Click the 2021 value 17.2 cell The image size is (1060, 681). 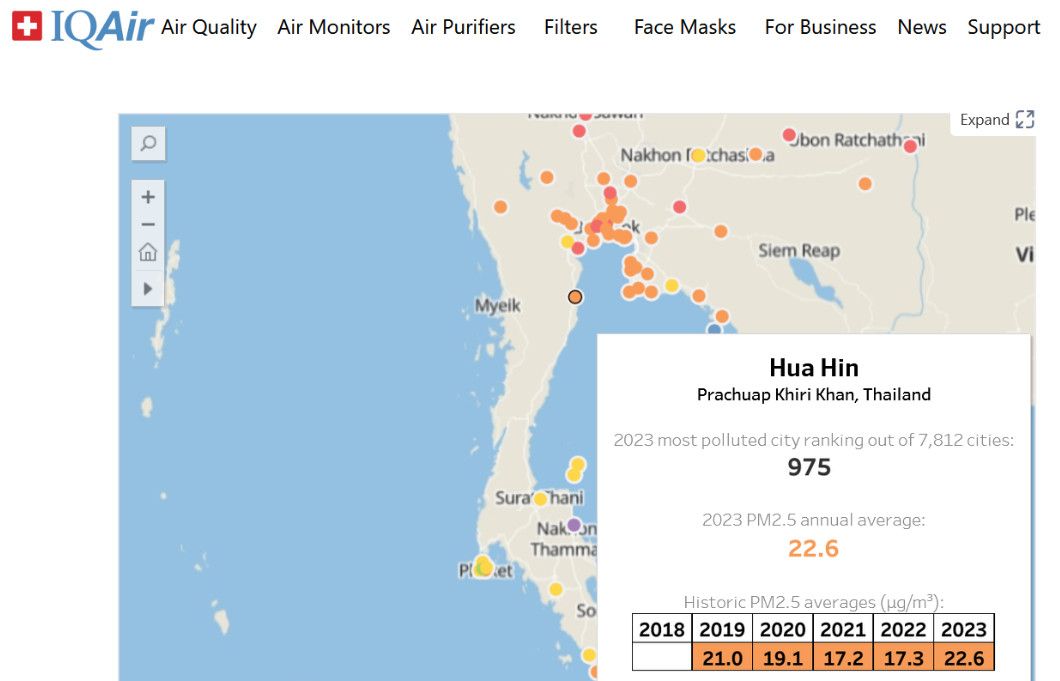coord(843,657)
